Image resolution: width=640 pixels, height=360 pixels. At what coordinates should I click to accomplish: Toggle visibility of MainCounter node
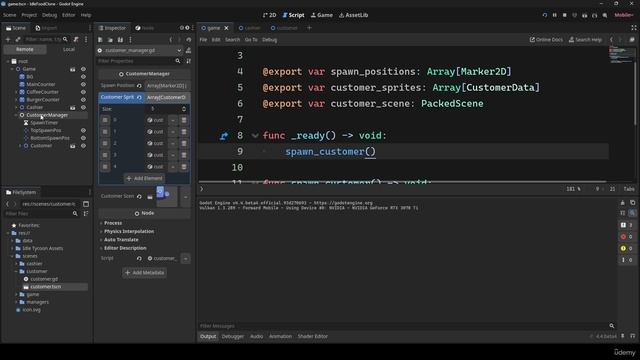83,84
